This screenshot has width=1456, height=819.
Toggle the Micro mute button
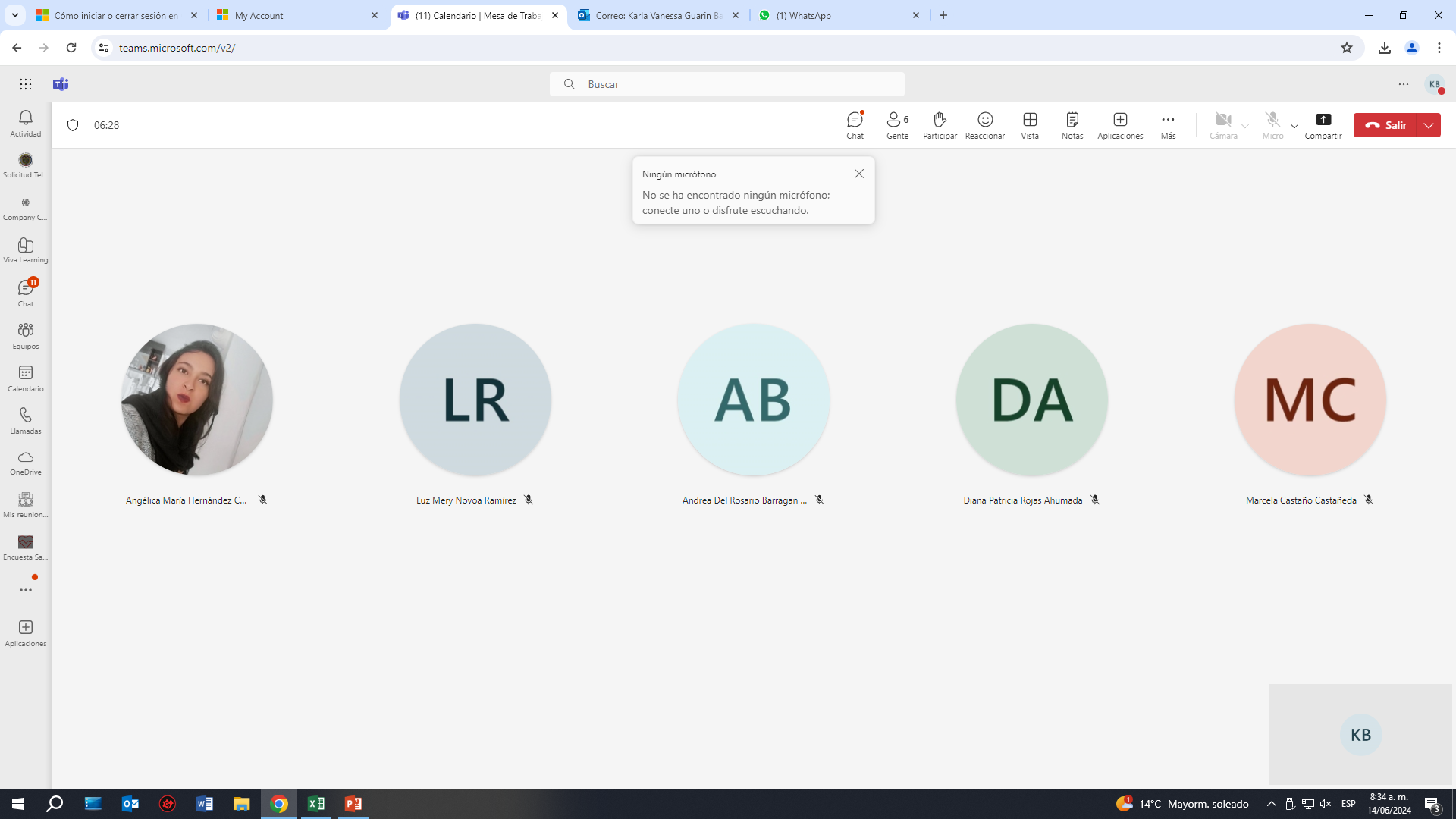click(x=1272, y=125)
